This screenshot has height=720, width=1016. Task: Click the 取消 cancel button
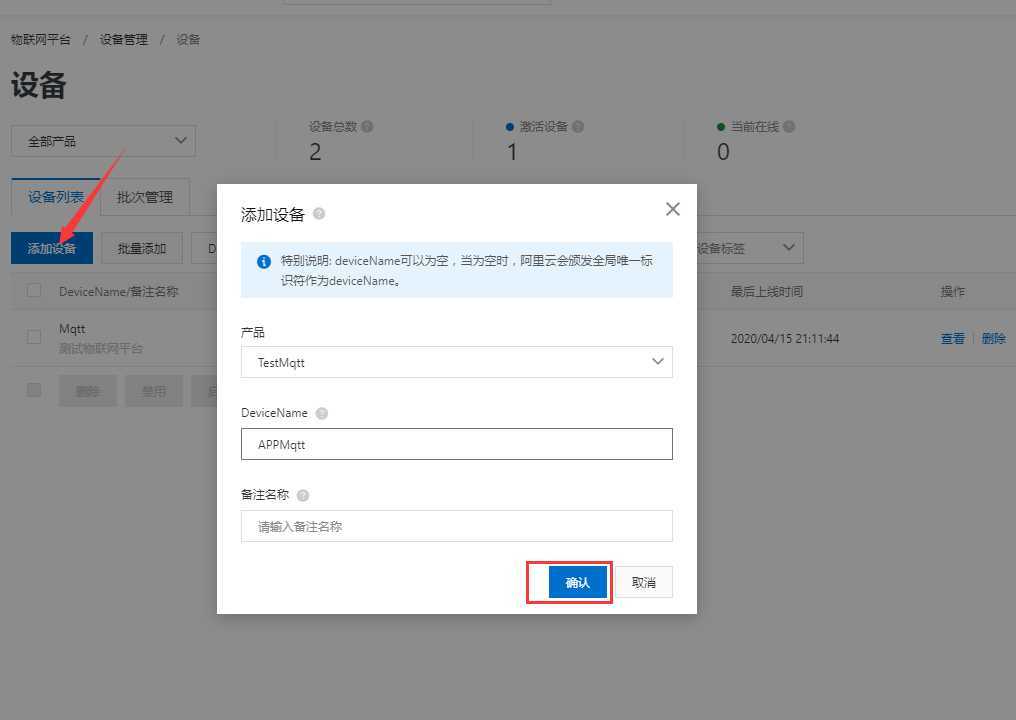point(643,581)
